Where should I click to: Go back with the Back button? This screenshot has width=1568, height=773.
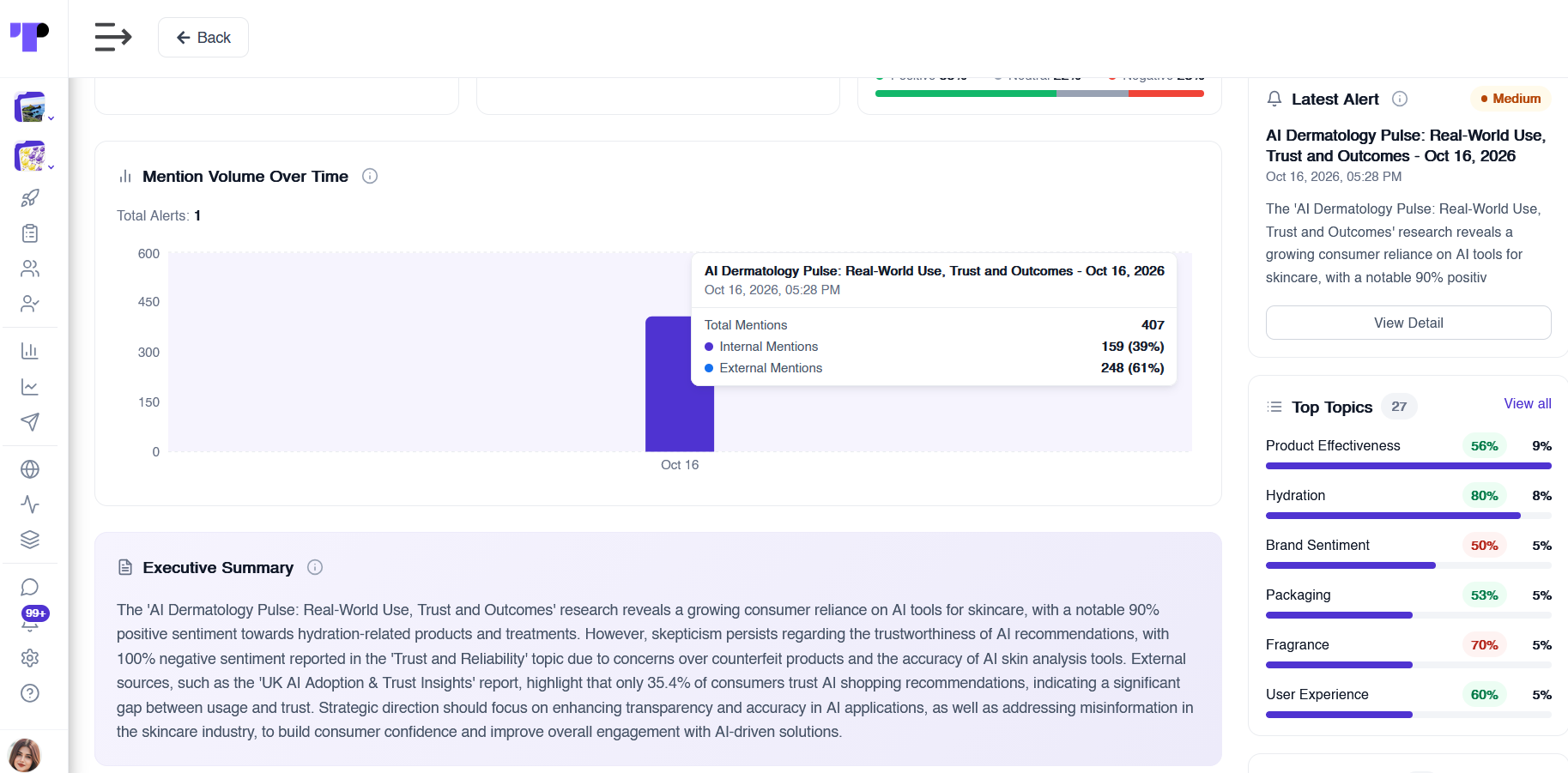coord(203,38)
